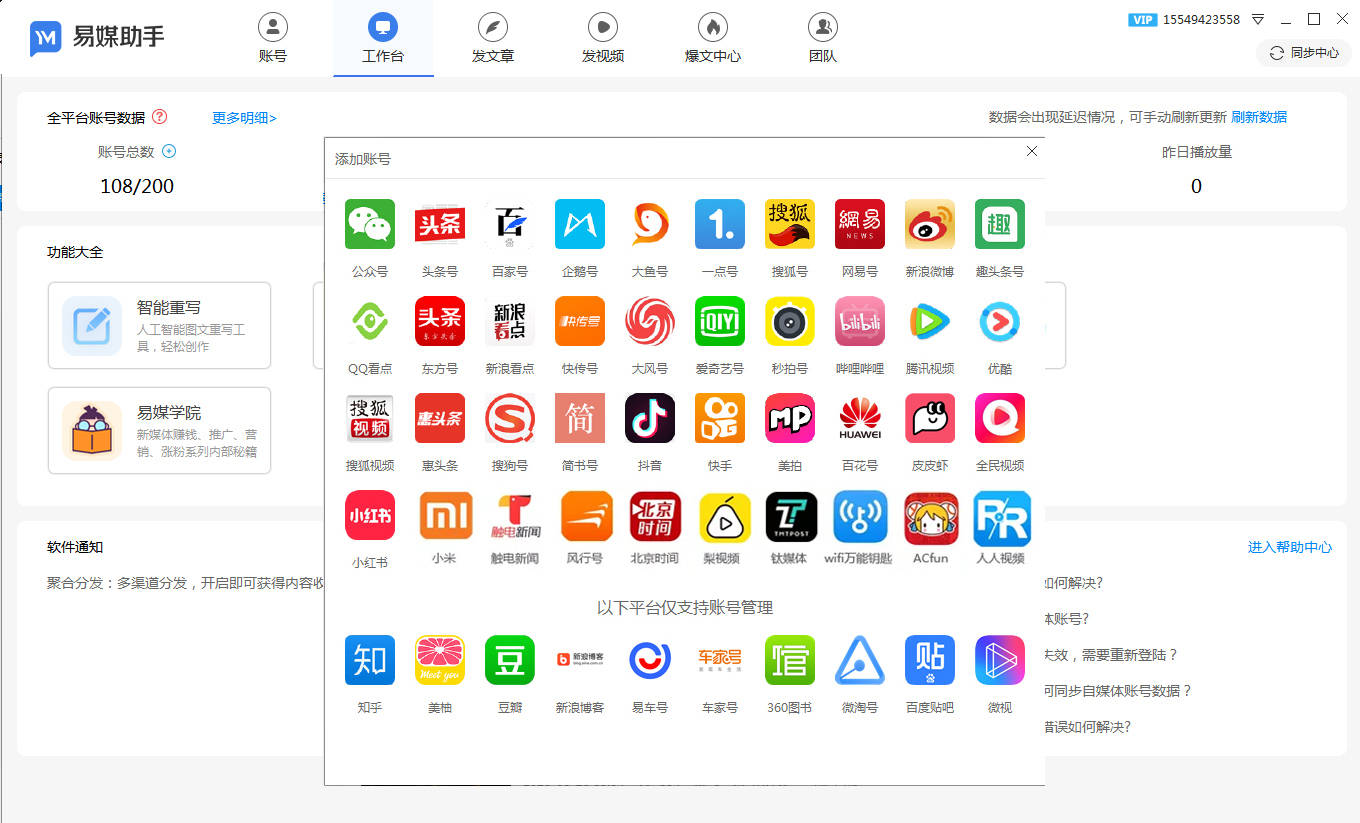The image size is (1360, 823).
Task: Select the wifi万能钥匙 platform icon
Action: point(859,516)
